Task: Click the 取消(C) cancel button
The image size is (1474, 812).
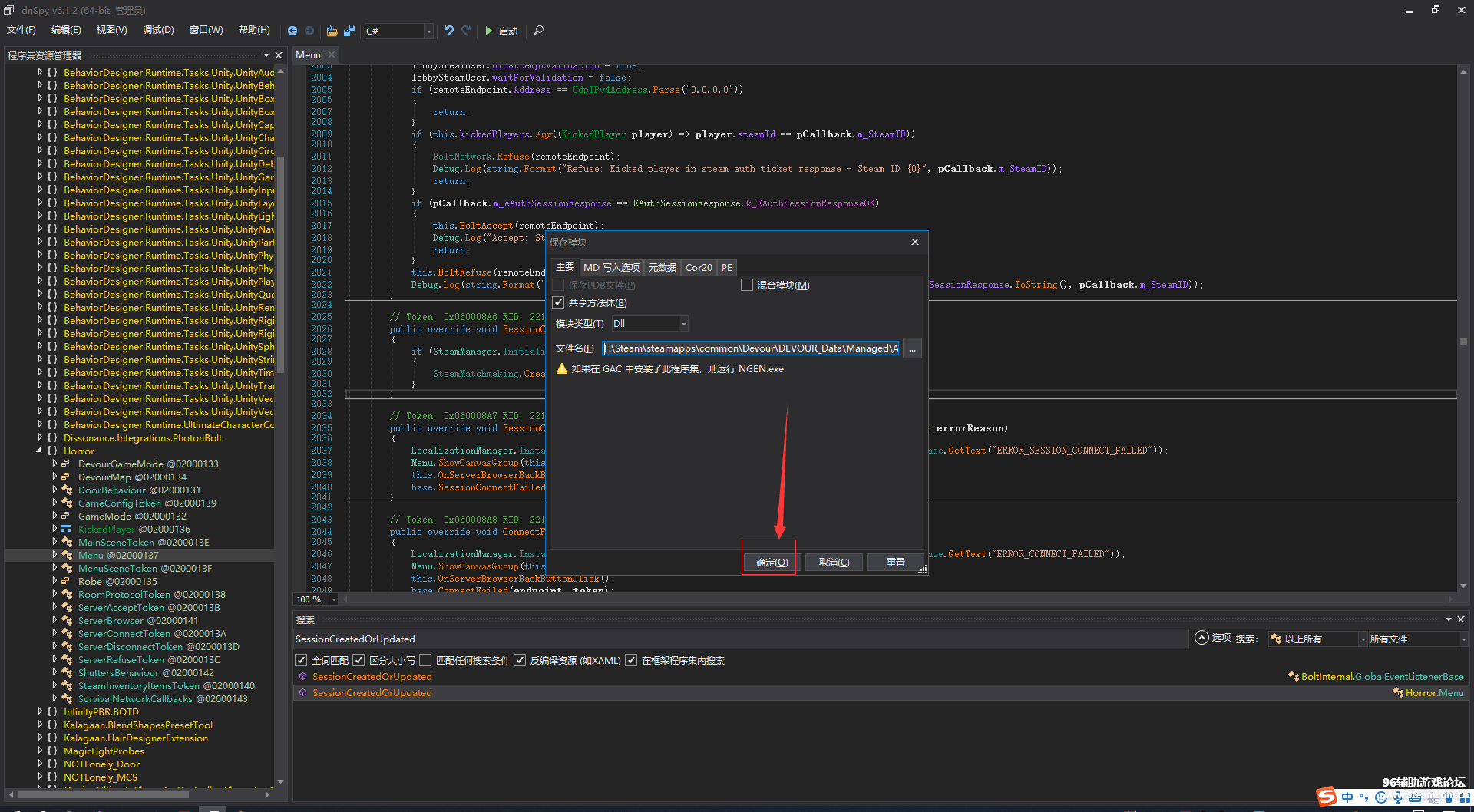Action: coord(834,563)
